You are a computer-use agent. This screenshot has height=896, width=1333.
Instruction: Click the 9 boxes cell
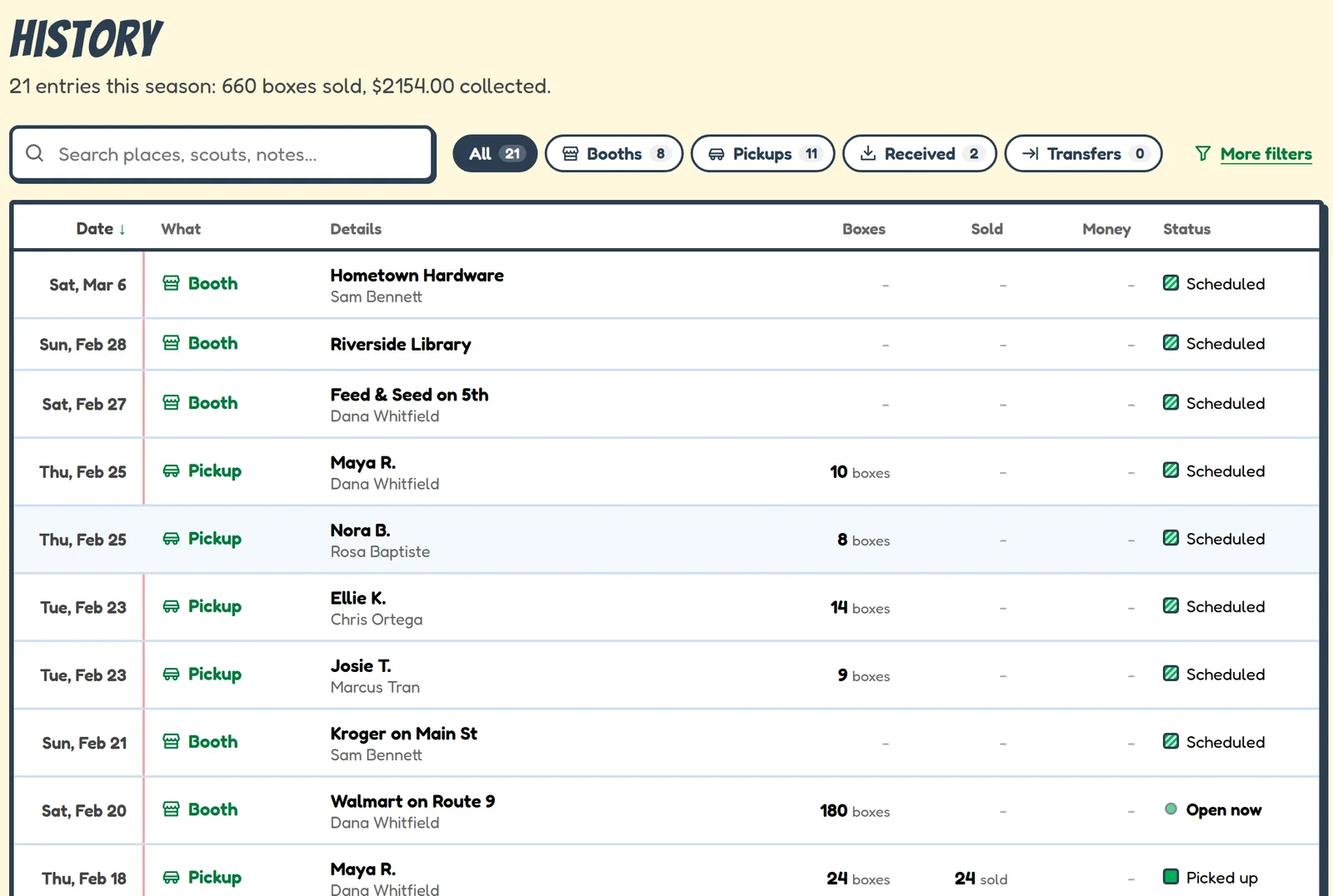pos(864,675)
